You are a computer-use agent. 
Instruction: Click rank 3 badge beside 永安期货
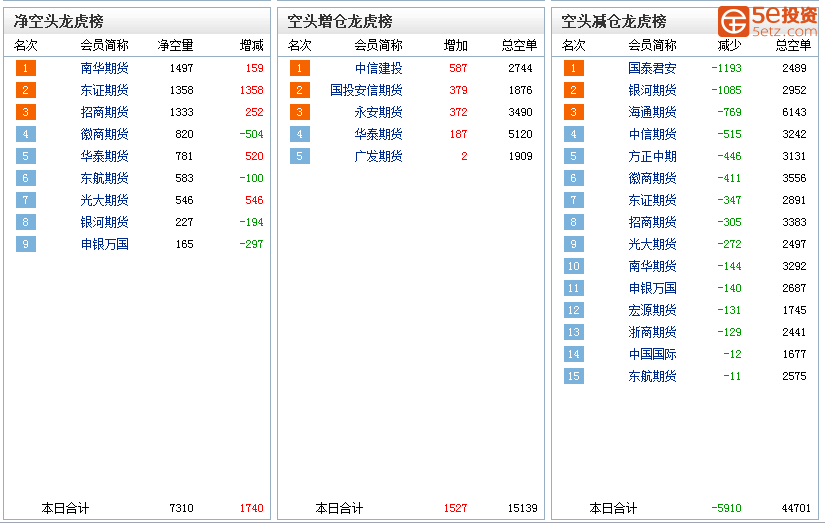300,112
